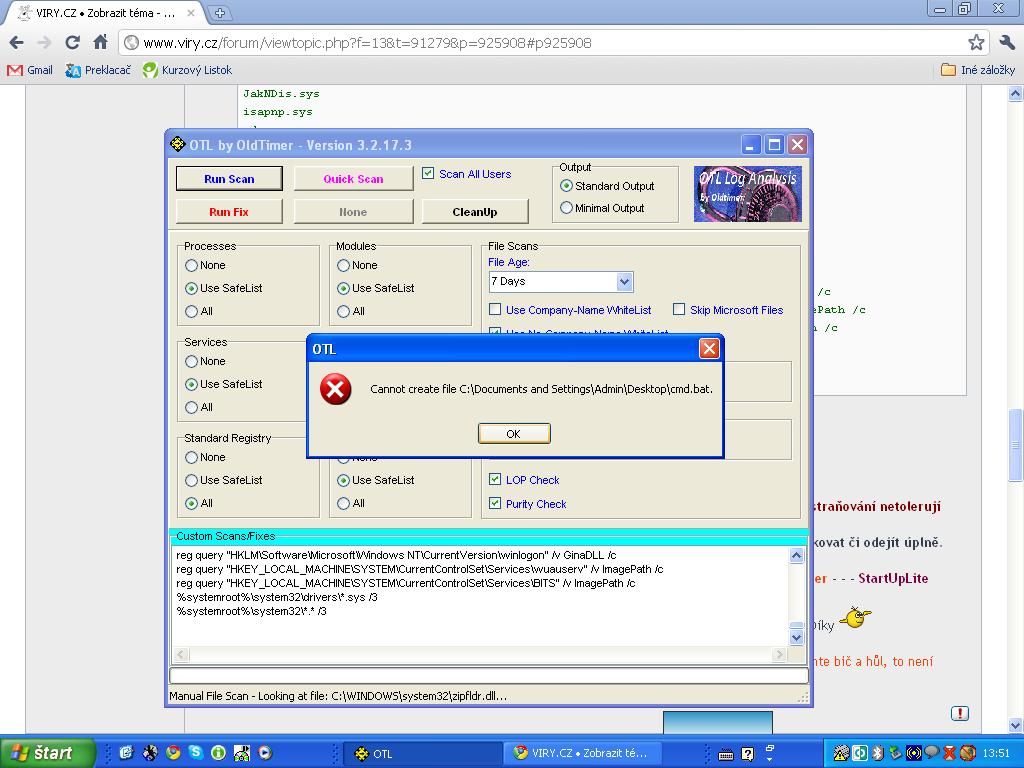Reload the page in Chrome
The width and height of the screenshot is (1024, 768).
(72, 43)
